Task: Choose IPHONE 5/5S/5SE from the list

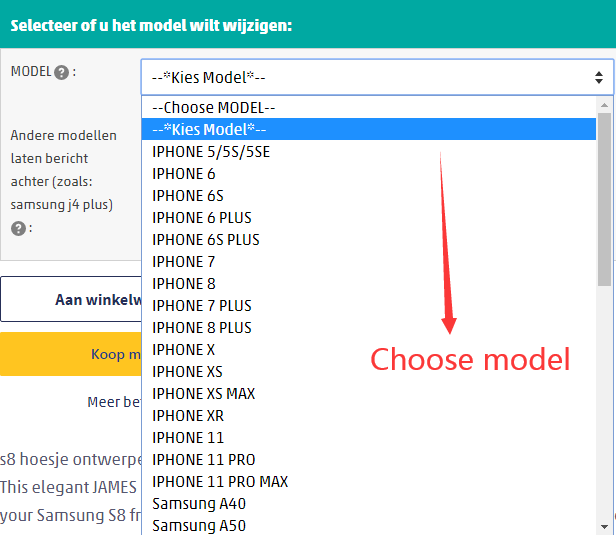Action: coord(368,152)
